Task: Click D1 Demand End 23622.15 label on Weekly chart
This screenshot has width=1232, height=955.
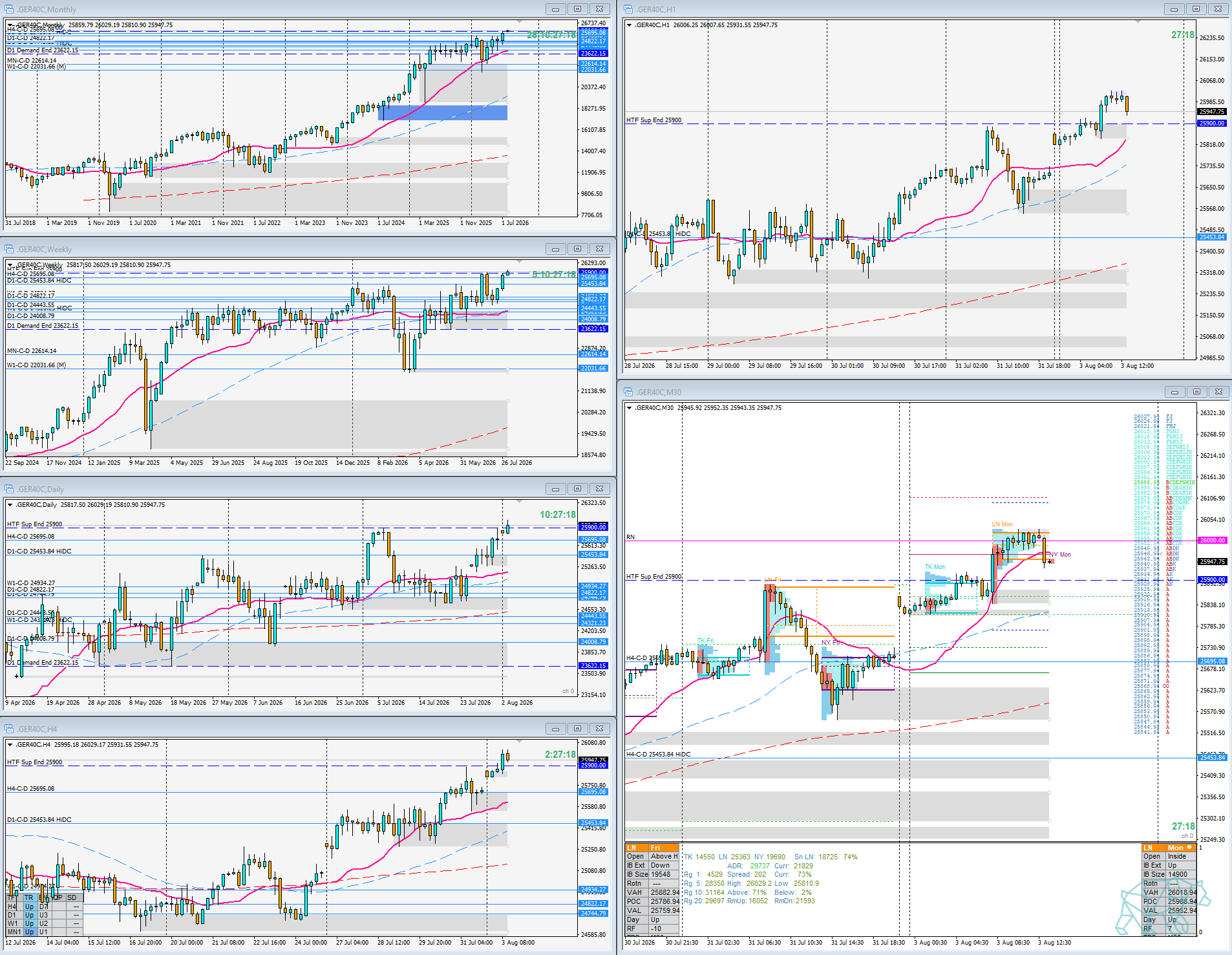Action: tap(43, 326)
